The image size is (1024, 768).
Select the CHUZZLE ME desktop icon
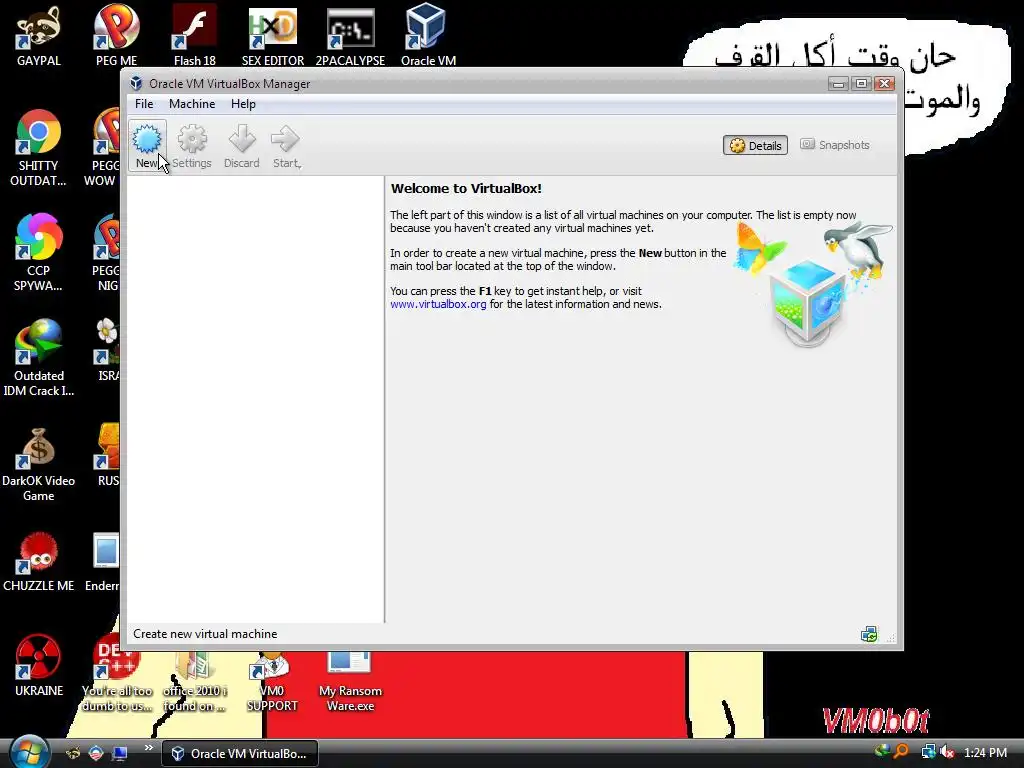(x=39, y=563)
